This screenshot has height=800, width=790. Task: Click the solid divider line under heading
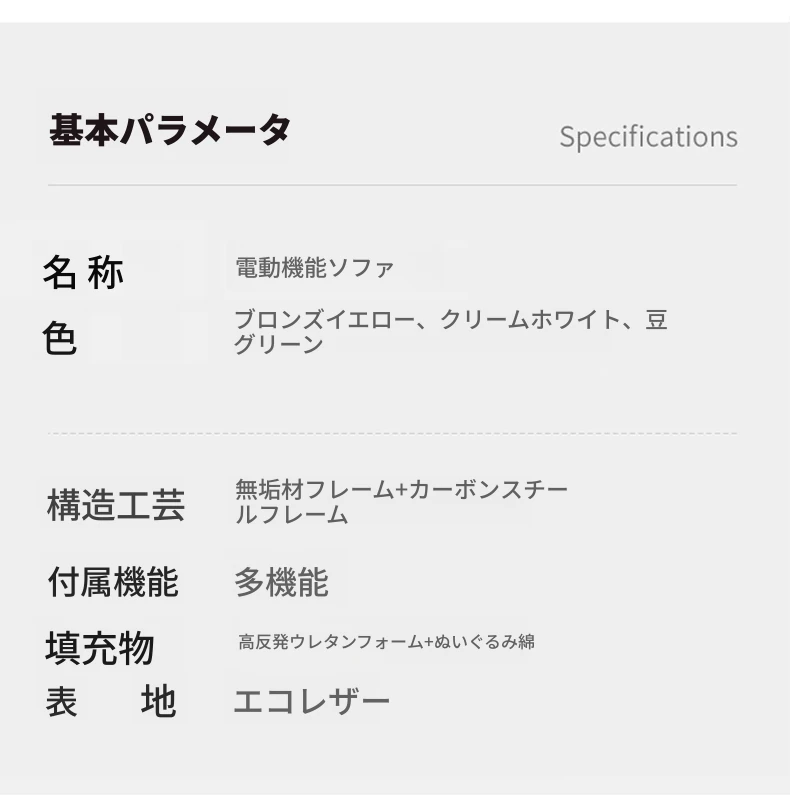[x=392, y=185]
